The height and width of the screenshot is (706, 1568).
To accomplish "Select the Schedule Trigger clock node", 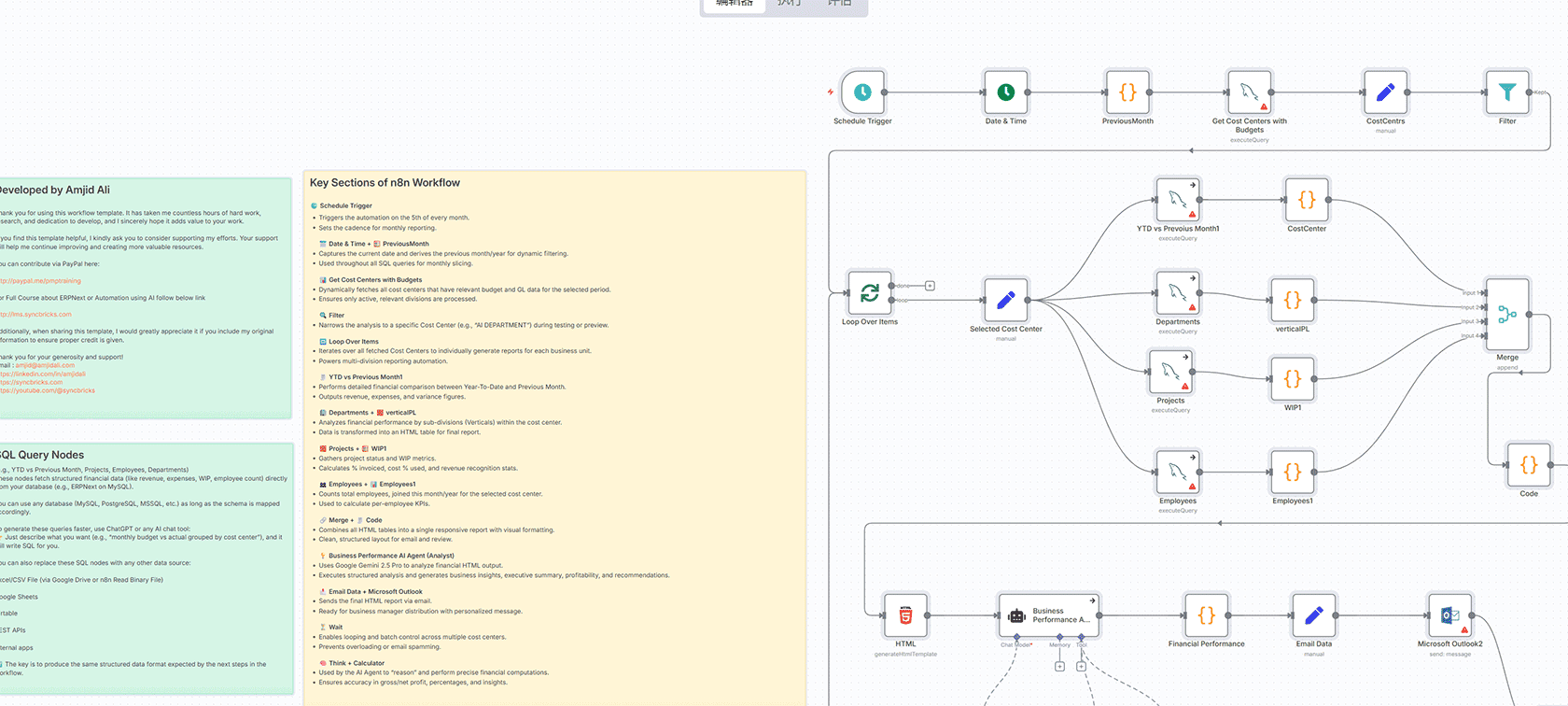I will click(x=862, y=92).
